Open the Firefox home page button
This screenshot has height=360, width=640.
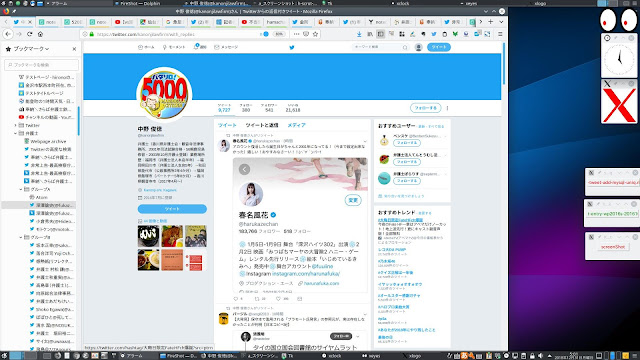point(40,34)
